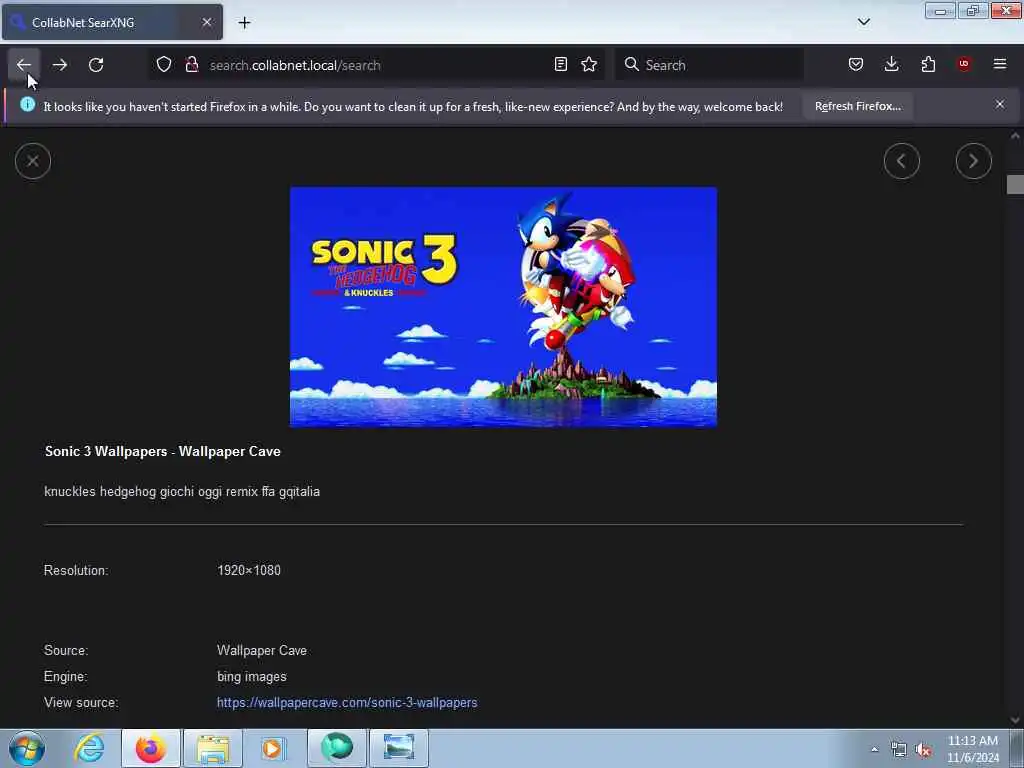Click scrollbar up arrow

(1015, 136)
